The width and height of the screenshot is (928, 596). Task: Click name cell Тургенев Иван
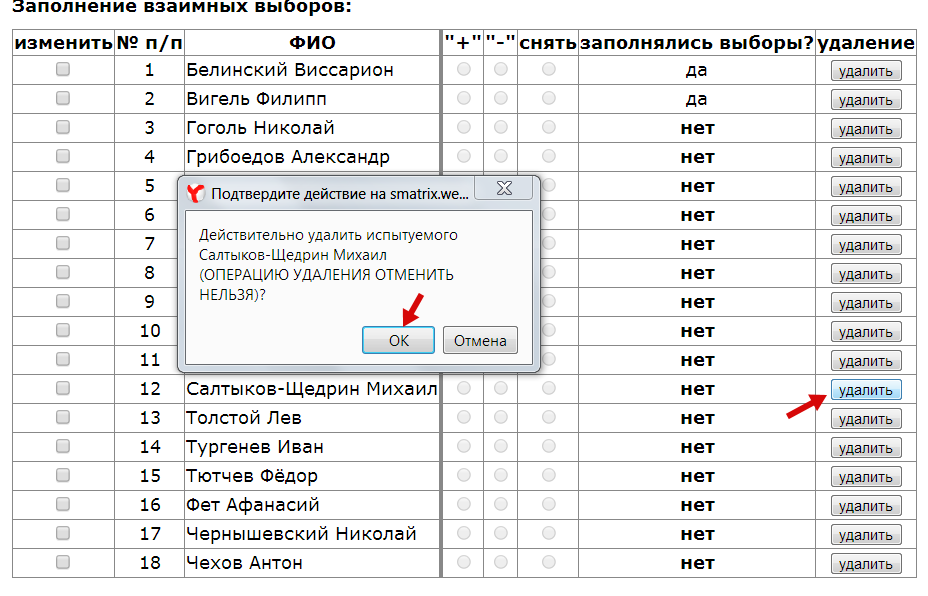point(255,447)
